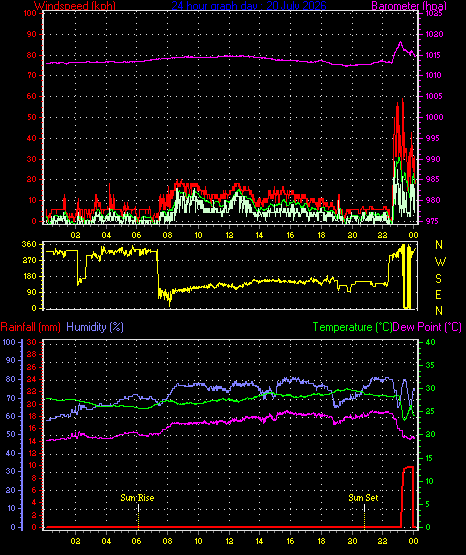Screen dimensions: 466x555
Task: Click the 975 barometer axis value
Action: click(432, 221)
